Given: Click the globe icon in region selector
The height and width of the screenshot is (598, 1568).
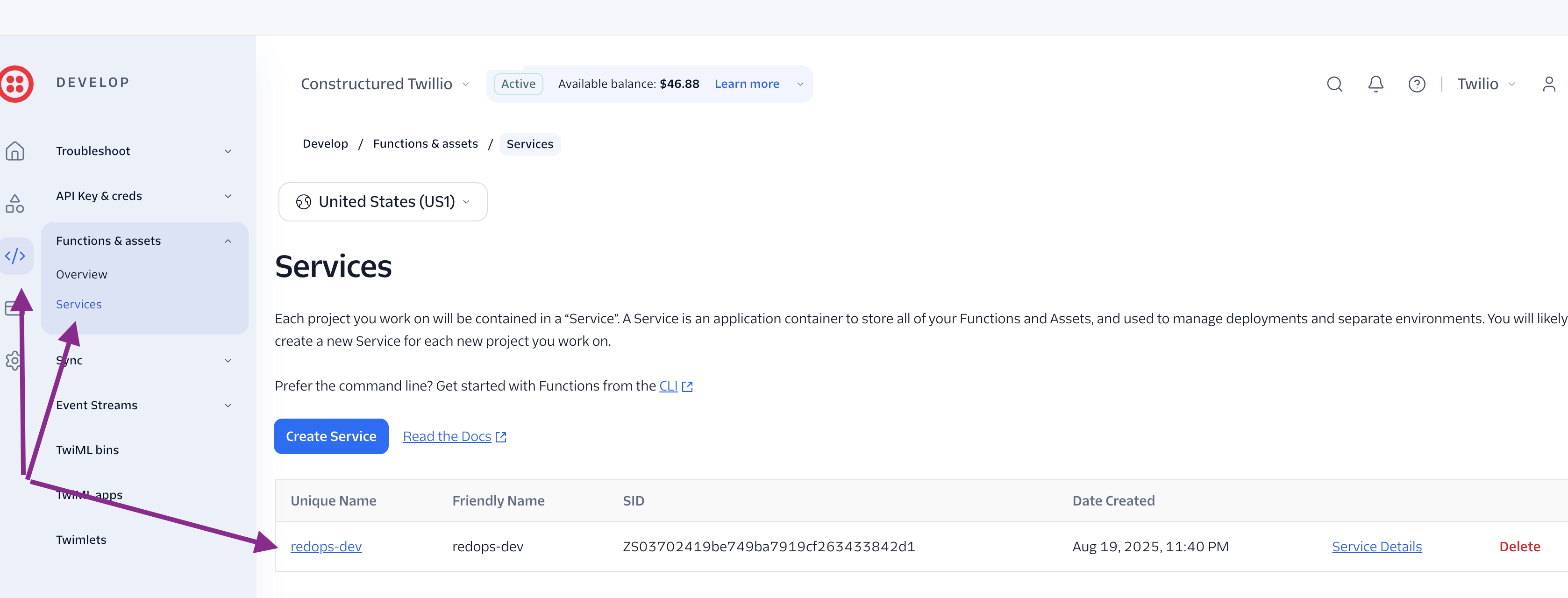Looking at the screenshot, I should [304, 202].
